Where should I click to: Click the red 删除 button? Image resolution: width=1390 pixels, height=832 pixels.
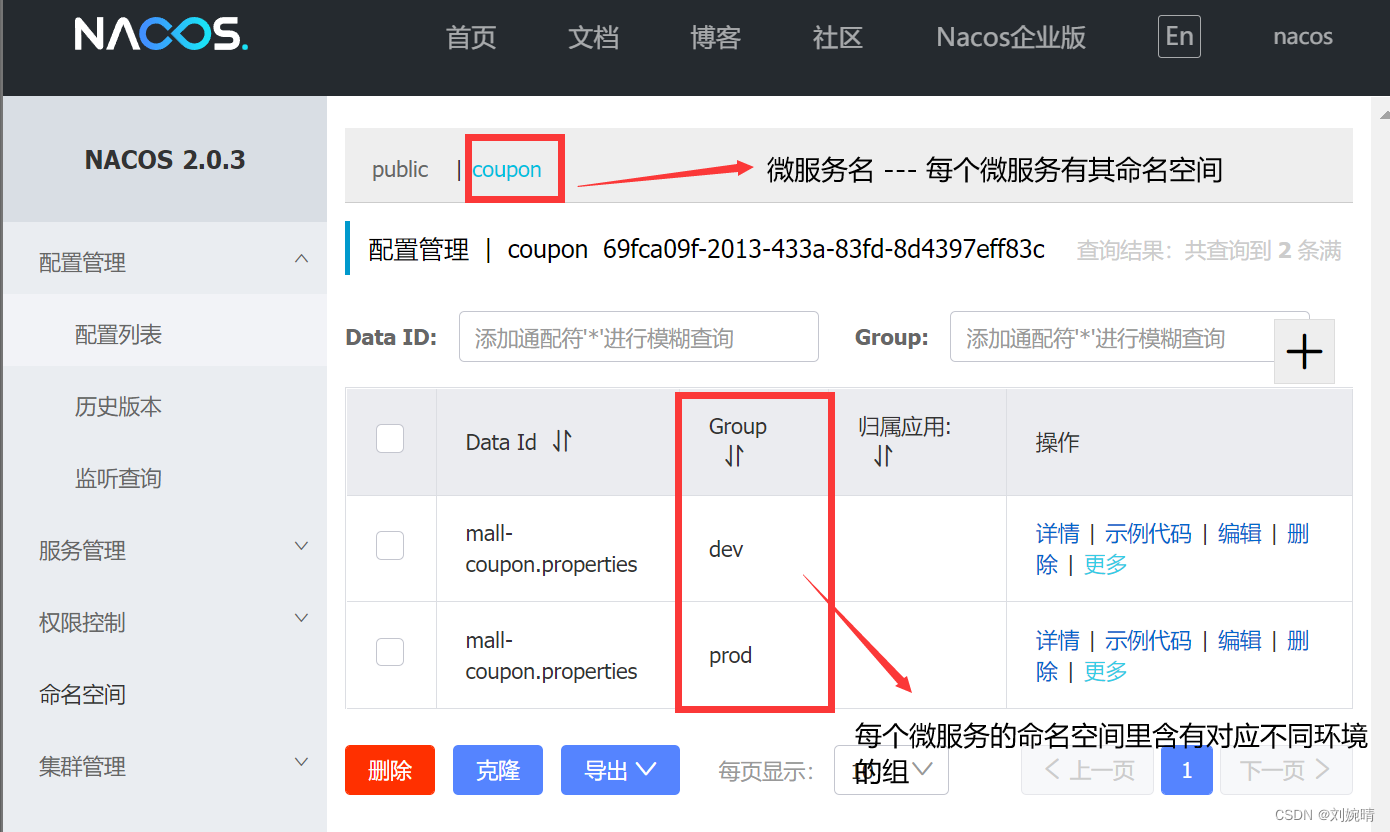[390, 770]
